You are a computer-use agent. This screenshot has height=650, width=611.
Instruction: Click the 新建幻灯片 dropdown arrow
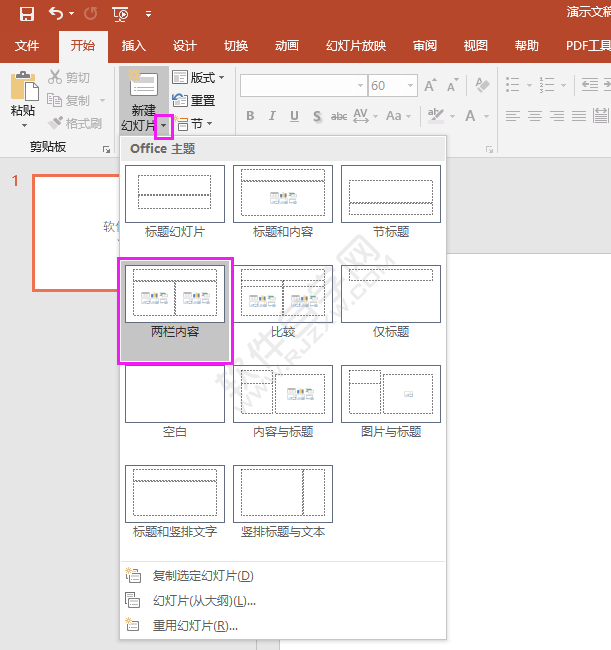point(164,126)
